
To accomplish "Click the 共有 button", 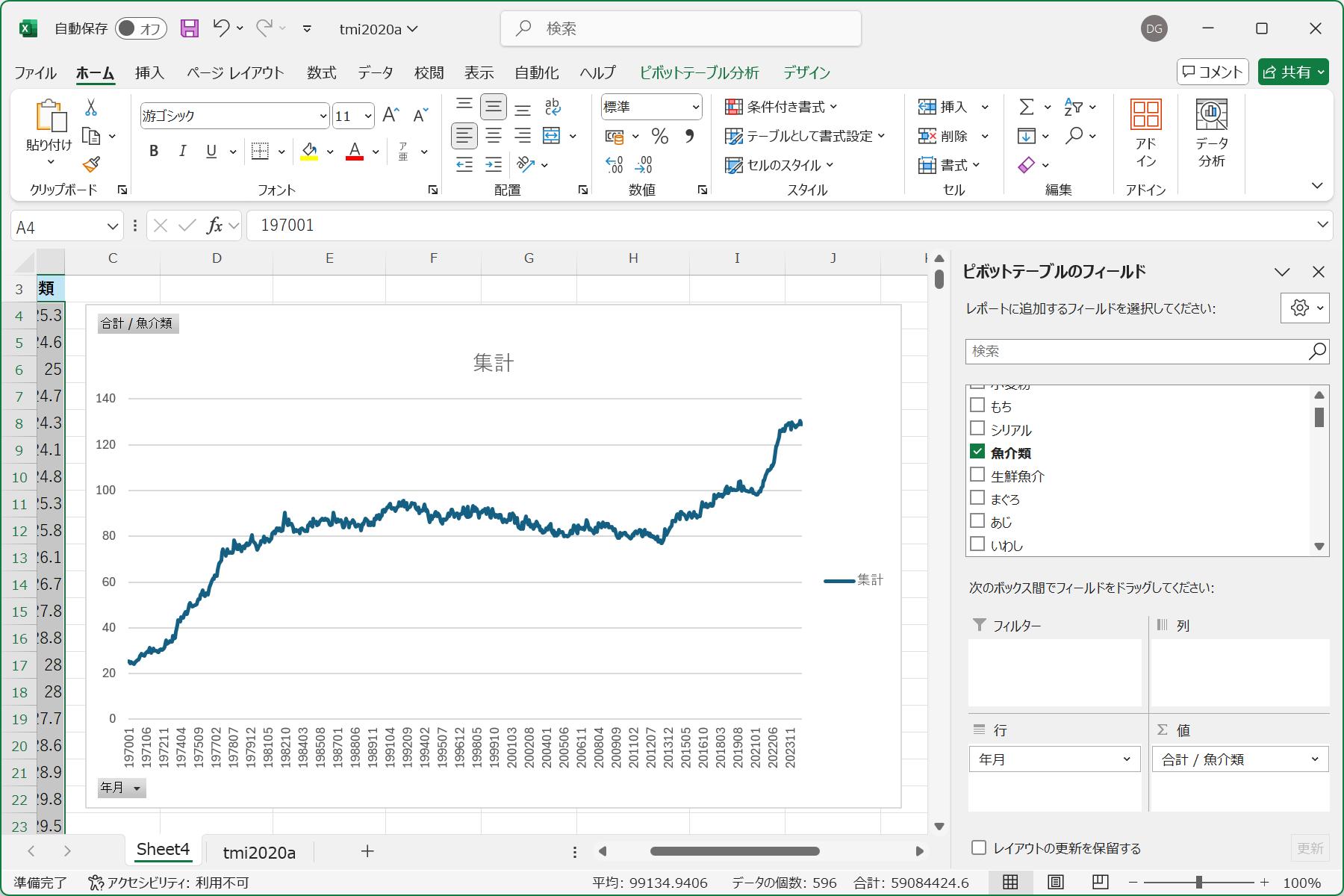I will pos(1293,72).
